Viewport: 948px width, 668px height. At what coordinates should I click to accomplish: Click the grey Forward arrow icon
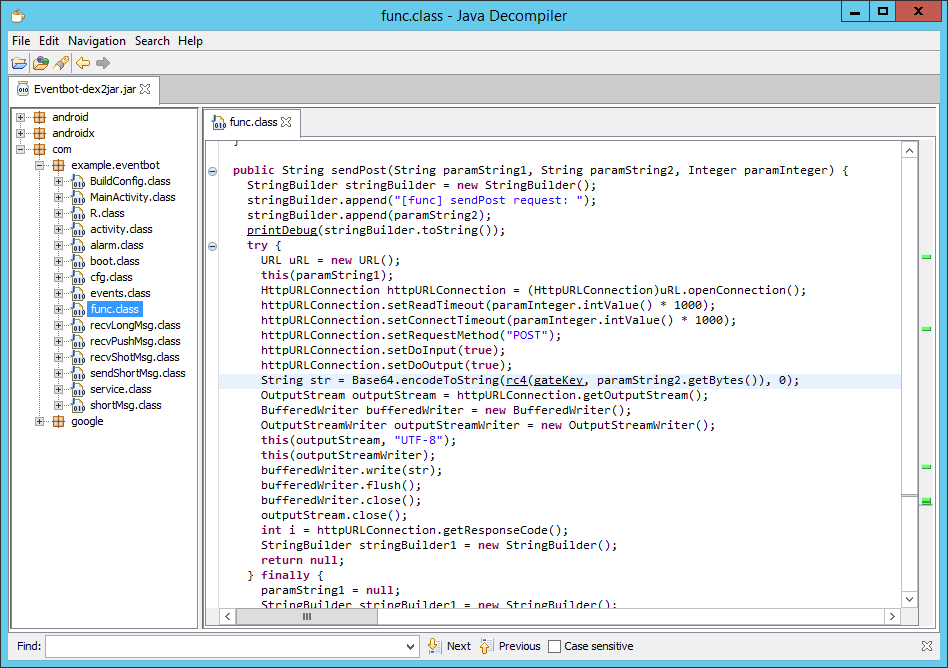pyautogui.click(x=103, y=63)
